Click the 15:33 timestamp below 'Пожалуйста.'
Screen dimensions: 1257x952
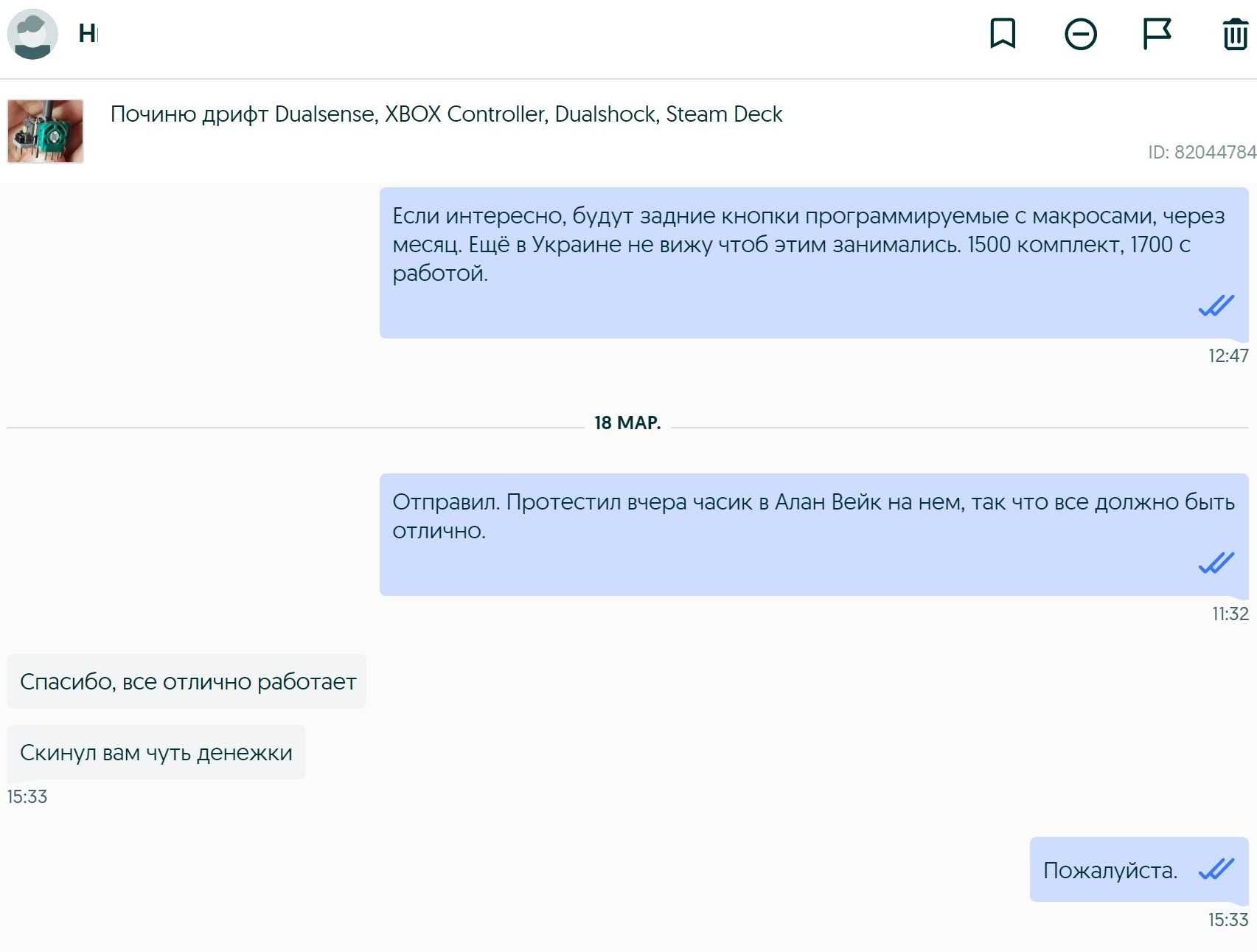coord(1228,920)
